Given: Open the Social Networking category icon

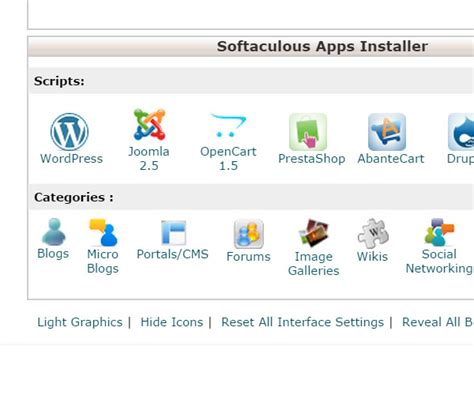Looking at the screenshot, I should (439, 232).
